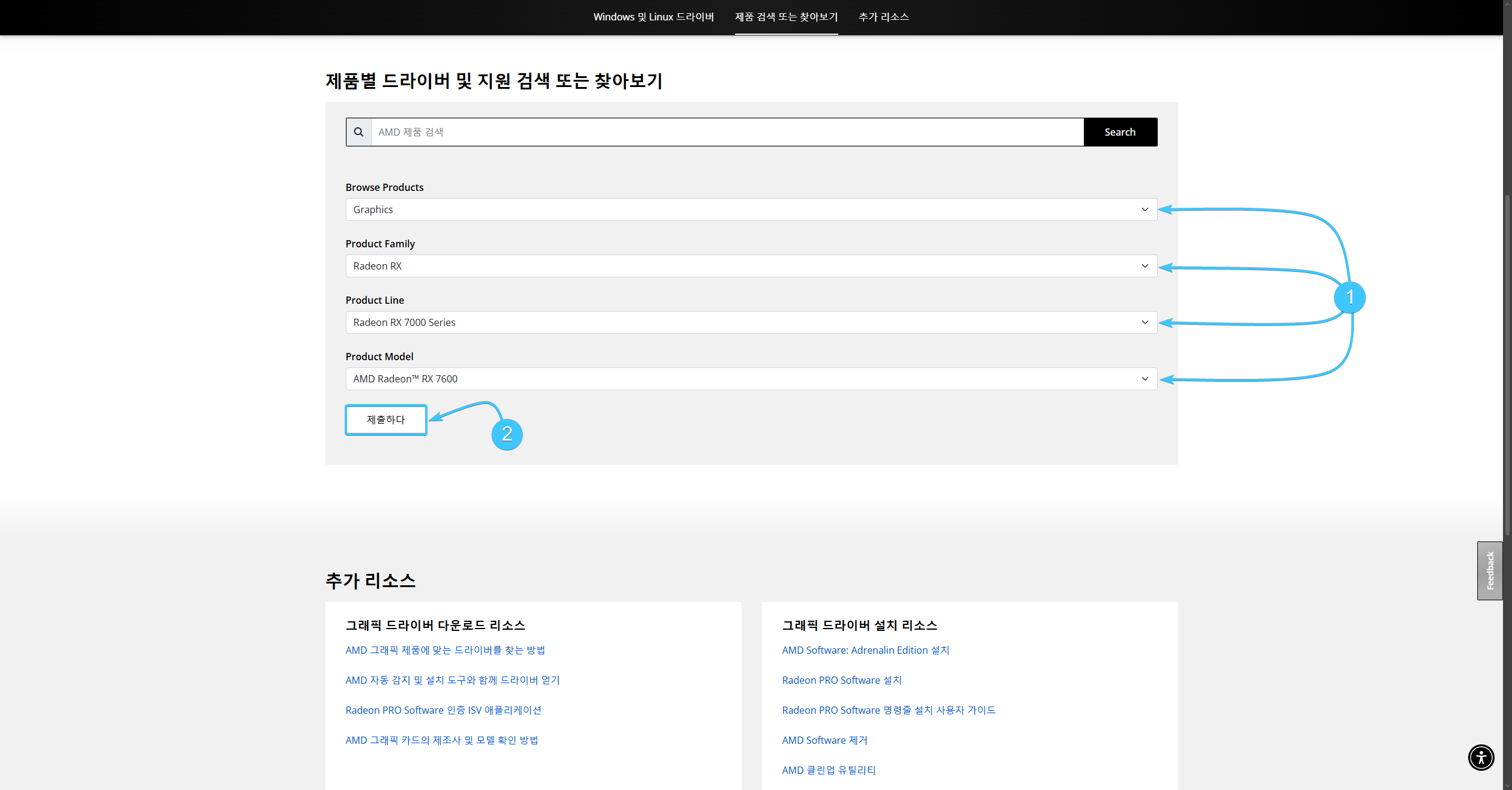Viewport: 1512px width, 790px height.
Task: Click the page vertical scrollbar
Action: 1507,360
